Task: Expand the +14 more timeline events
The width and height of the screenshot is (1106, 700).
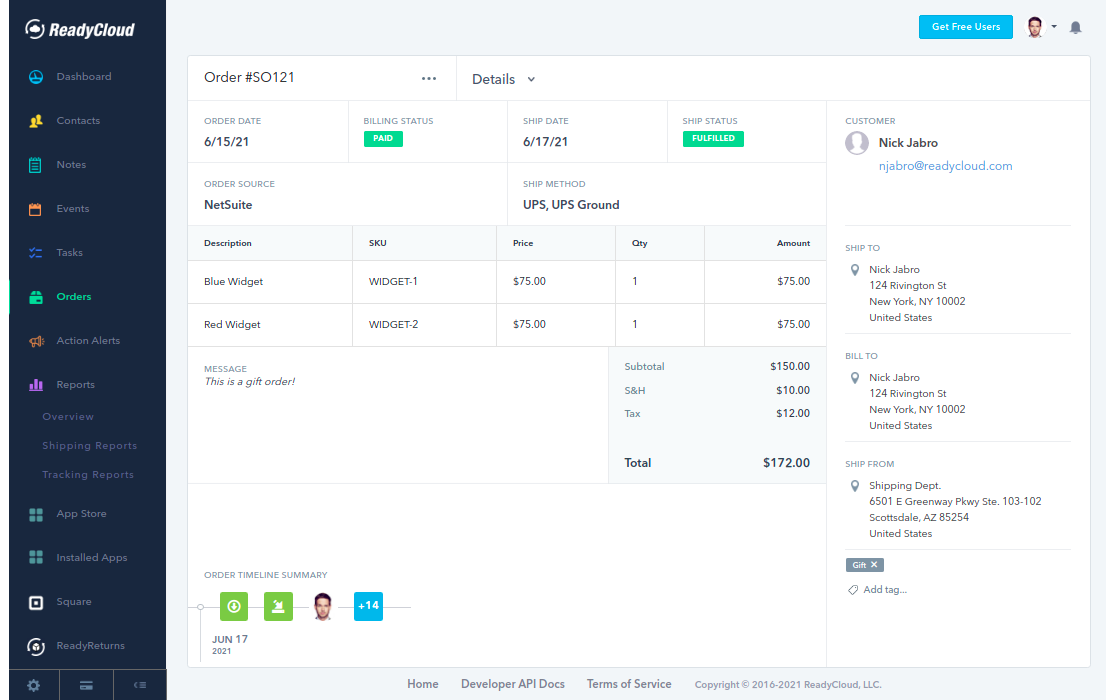Action: 368,606
